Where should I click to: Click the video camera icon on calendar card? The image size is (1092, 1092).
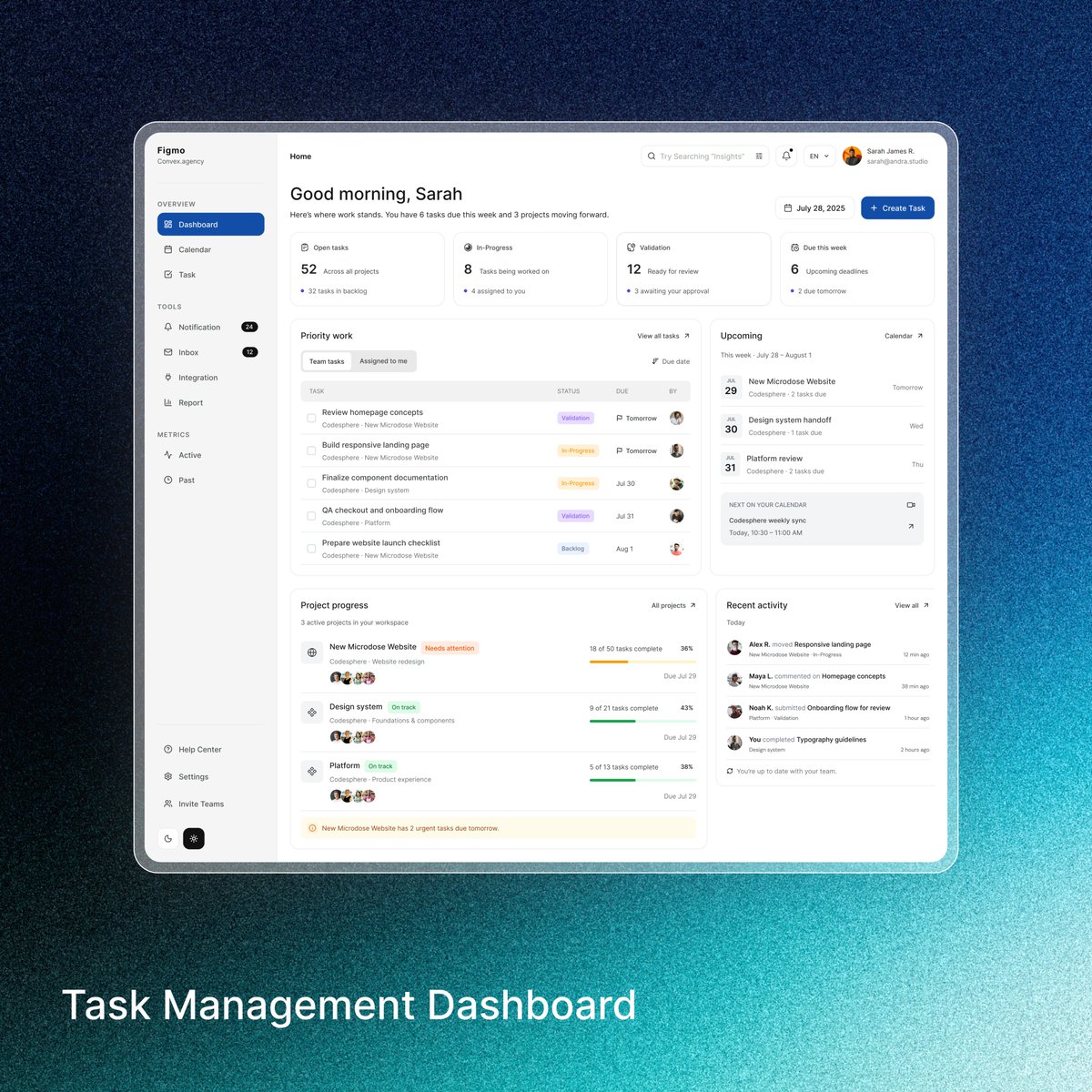tap(911, 504)
